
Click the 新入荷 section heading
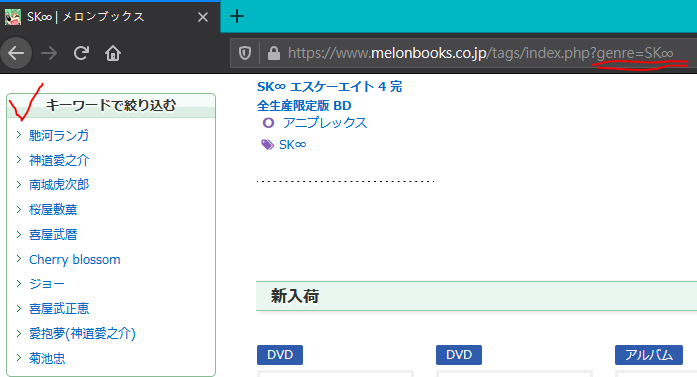click(295, 296)
